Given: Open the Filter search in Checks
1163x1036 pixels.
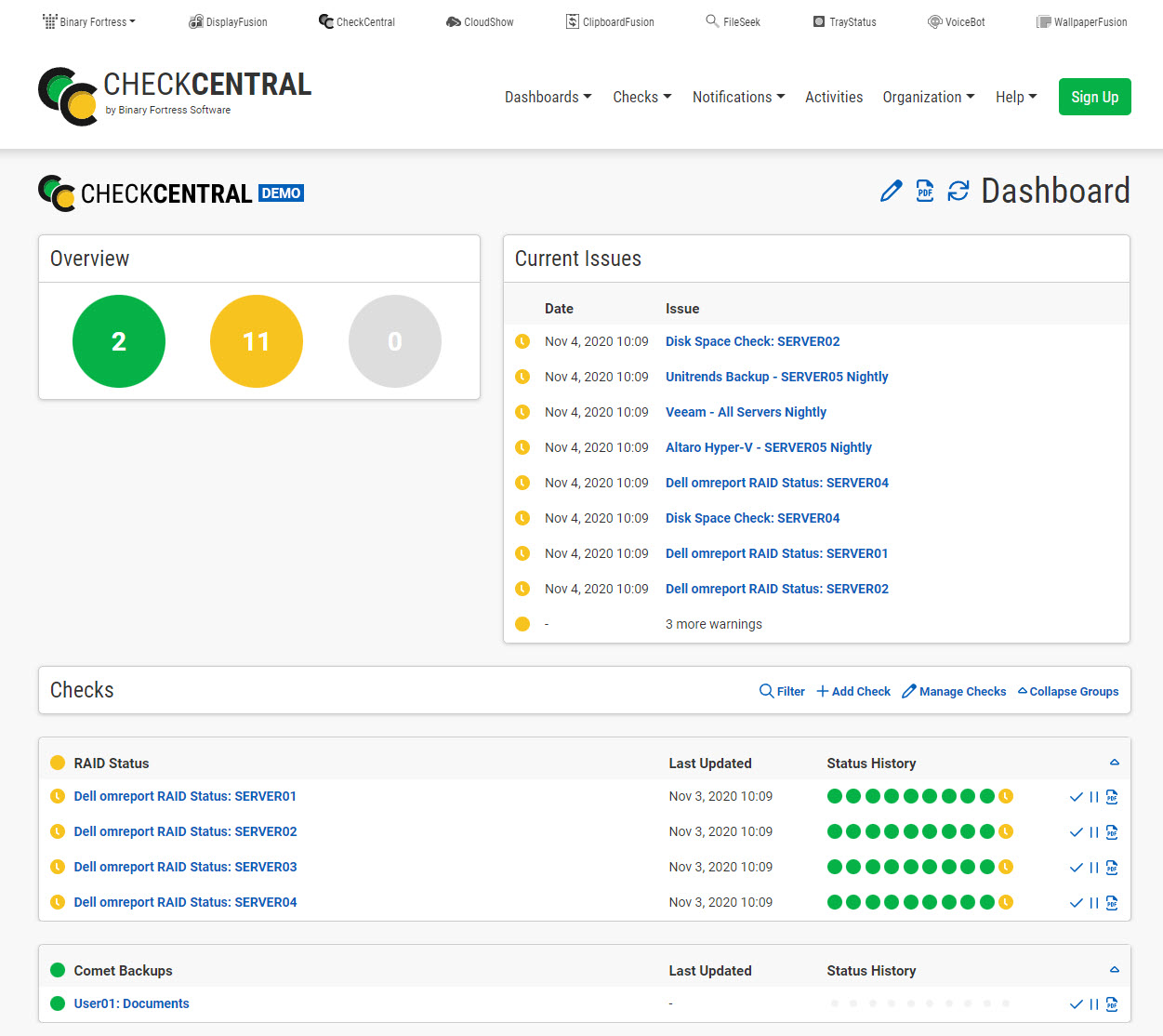Looking at the screenshot, I should [x=782, y=691].
